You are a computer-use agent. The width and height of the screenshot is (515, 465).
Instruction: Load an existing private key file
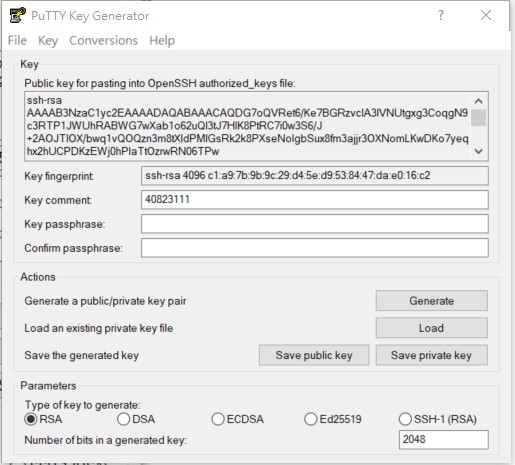click(432, 328)
